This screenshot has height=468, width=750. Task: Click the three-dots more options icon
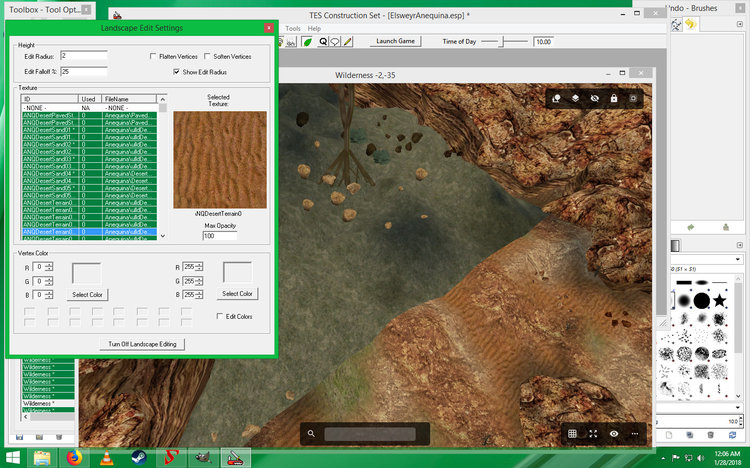635,434
